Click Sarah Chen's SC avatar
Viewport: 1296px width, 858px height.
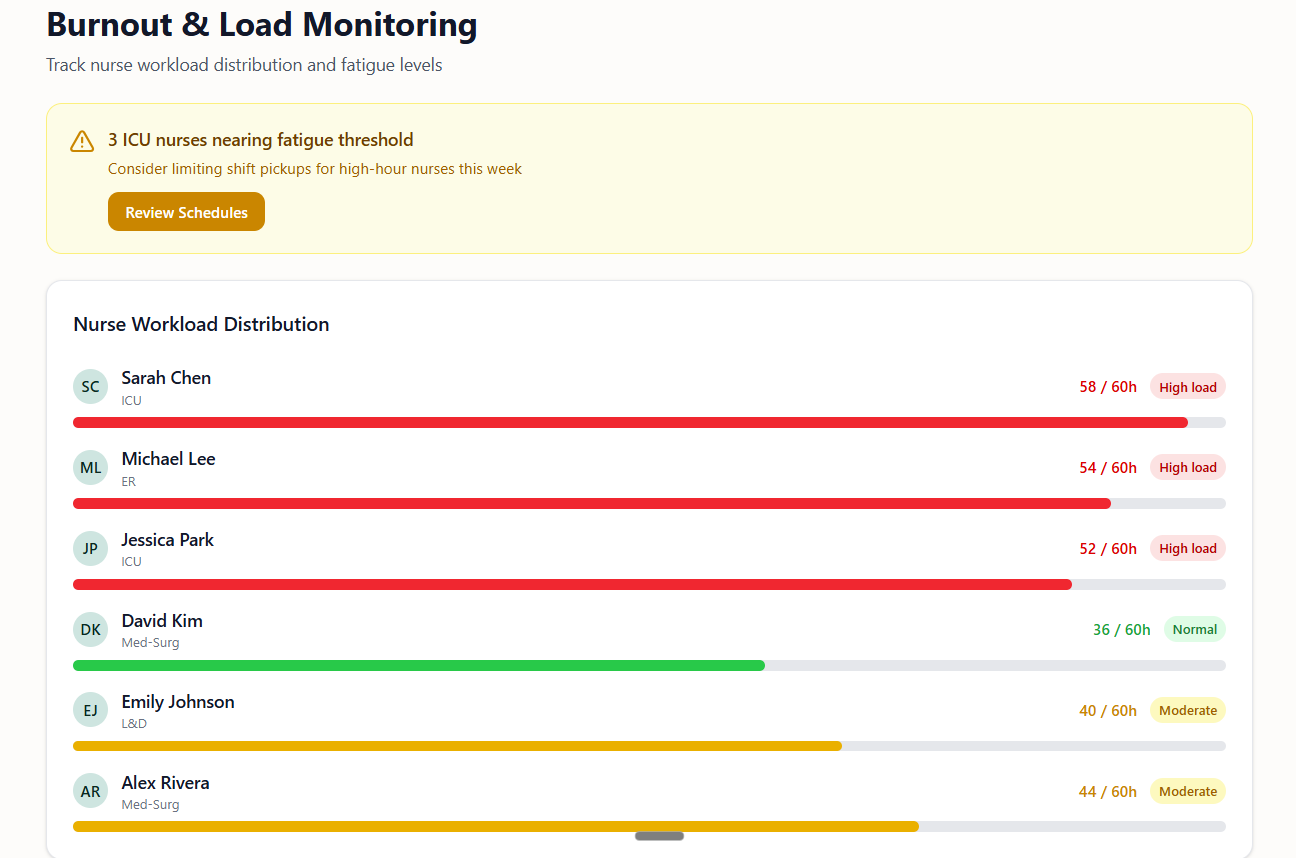90,387
